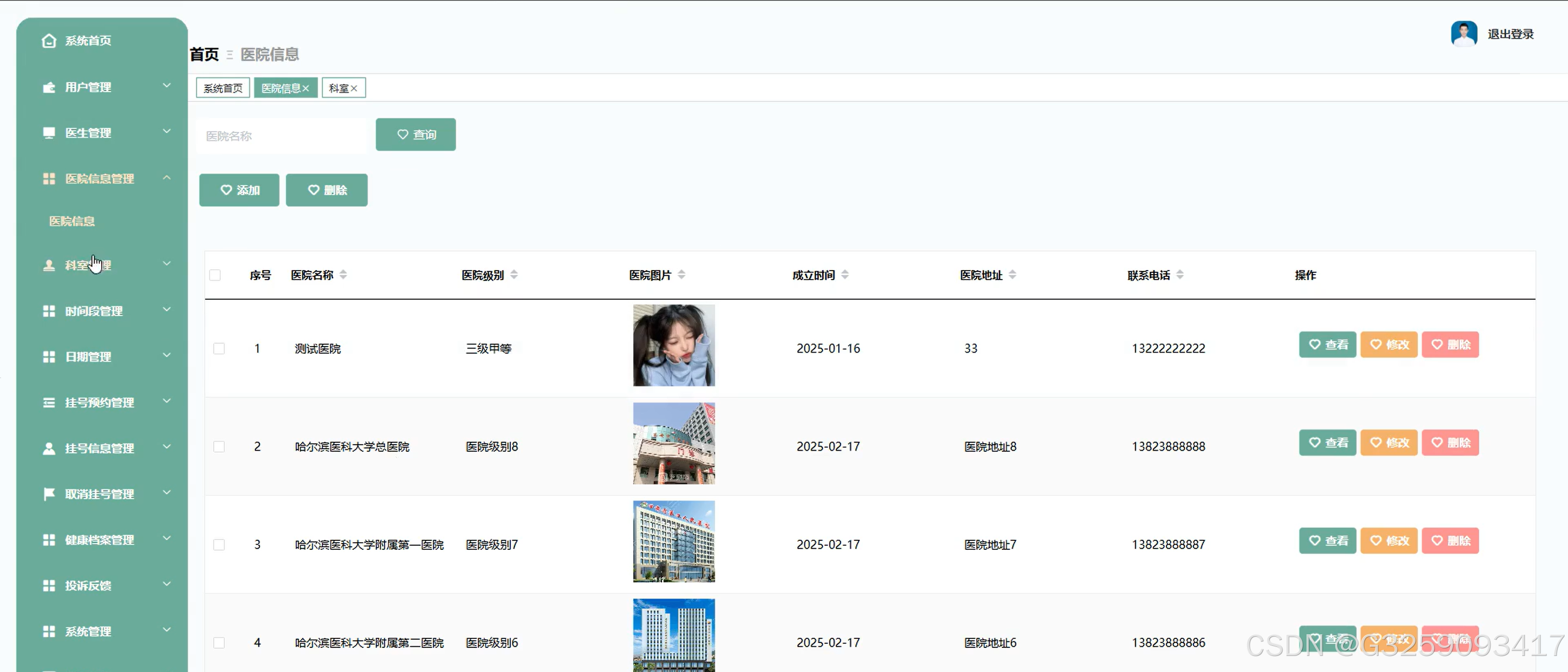Go to 首页 in the breadcrumb
This screenshot has width=1568, height=672.
click(x=204, y=54)
